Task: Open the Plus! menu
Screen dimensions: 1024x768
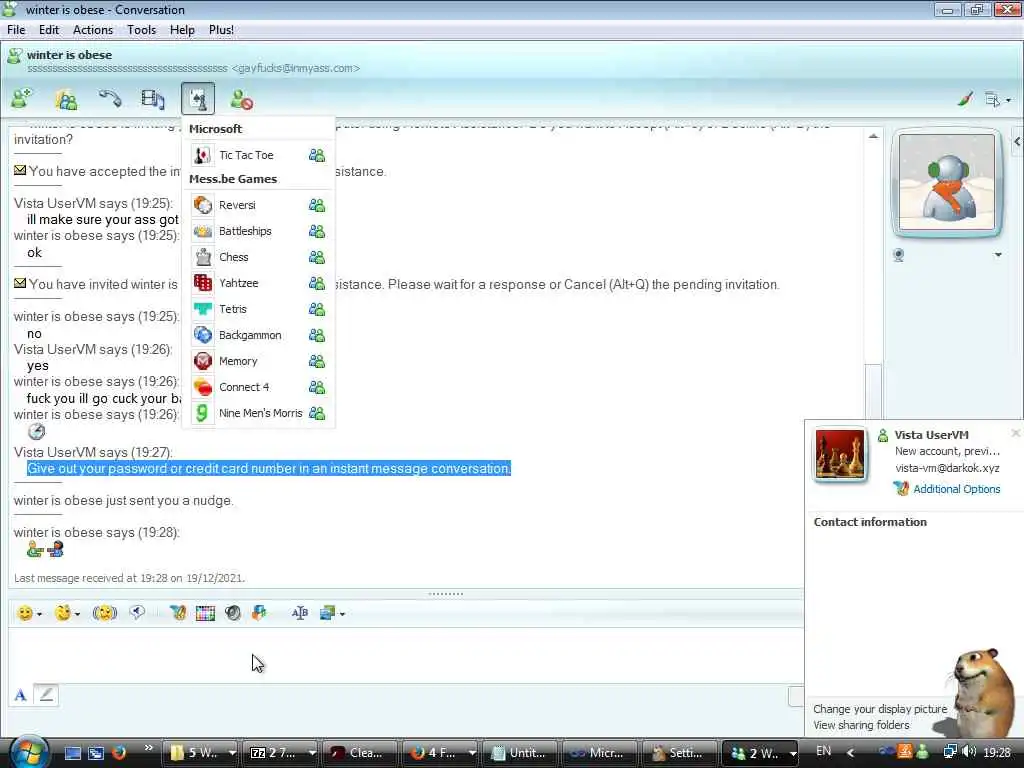Action: pos(221,30)
